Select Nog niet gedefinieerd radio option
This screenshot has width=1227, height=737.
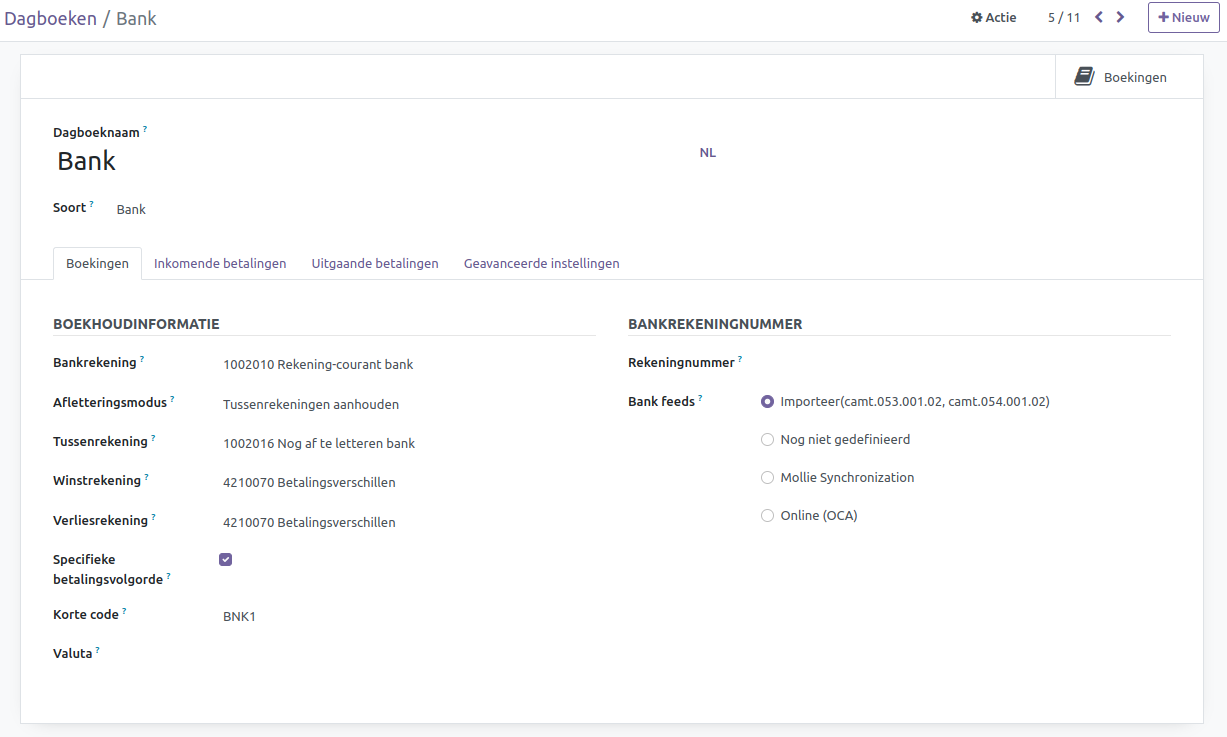767,439
